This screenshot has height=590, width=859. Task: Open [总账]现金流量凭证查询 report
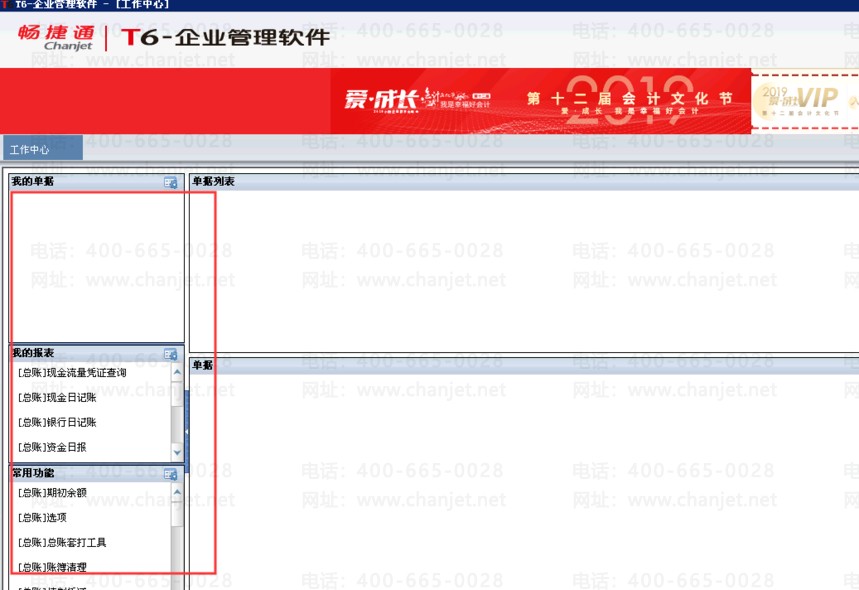click(72, 373)
